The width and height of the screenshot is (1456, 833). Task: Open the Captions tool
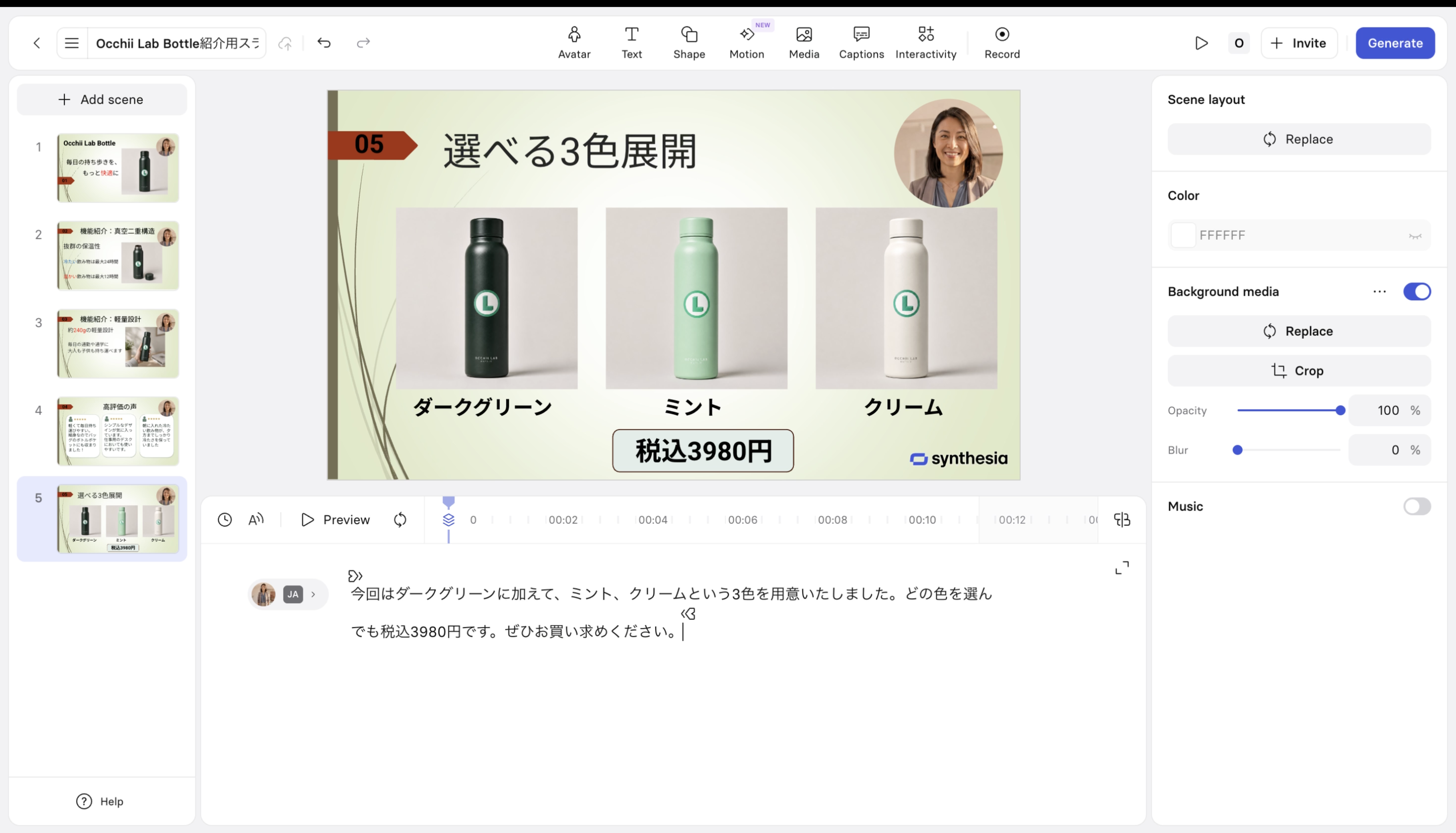tap(861, 43)
